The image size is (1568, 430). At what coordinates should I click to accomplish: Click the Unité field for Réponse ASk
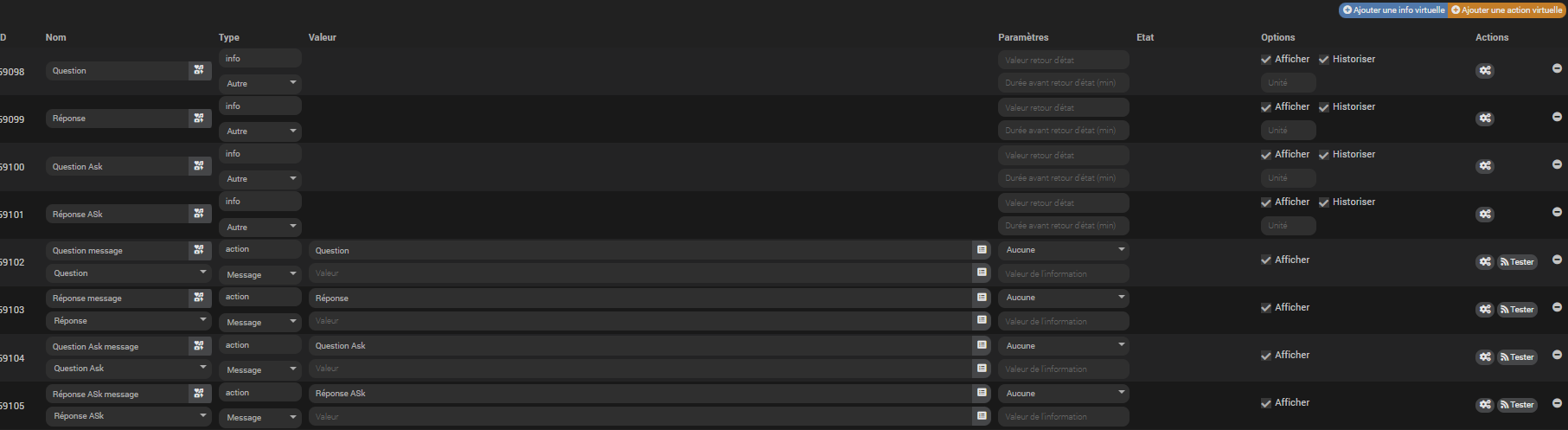click(1288, 226)
